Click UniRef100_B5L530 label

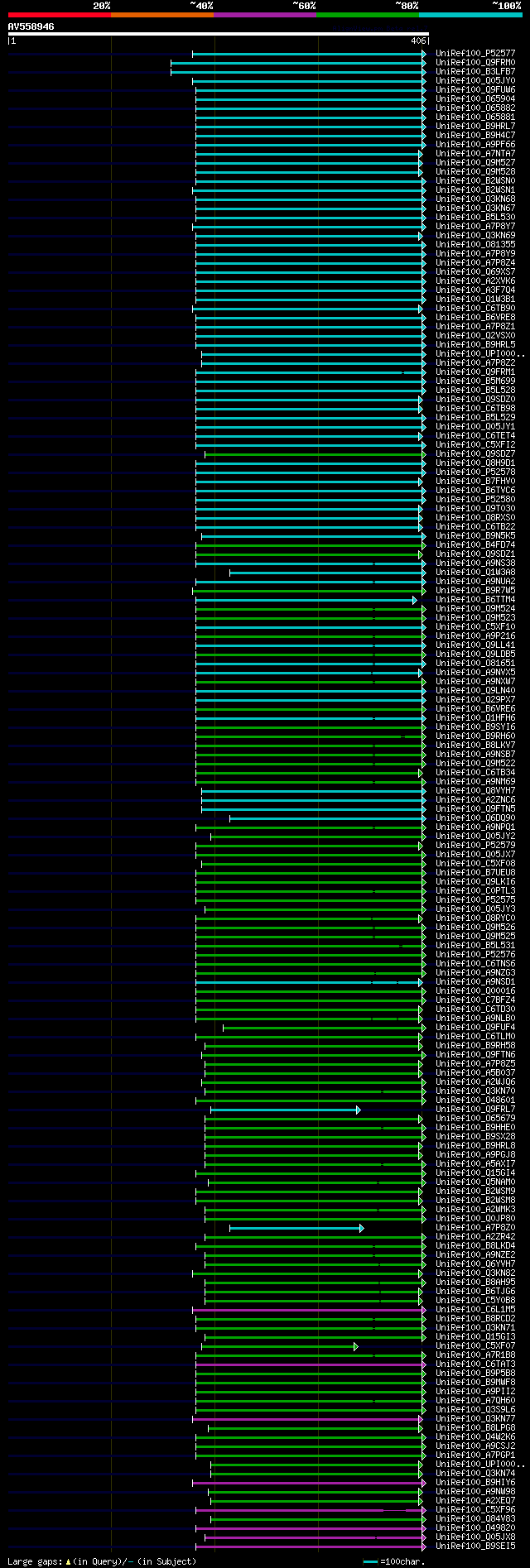(475, 218)
